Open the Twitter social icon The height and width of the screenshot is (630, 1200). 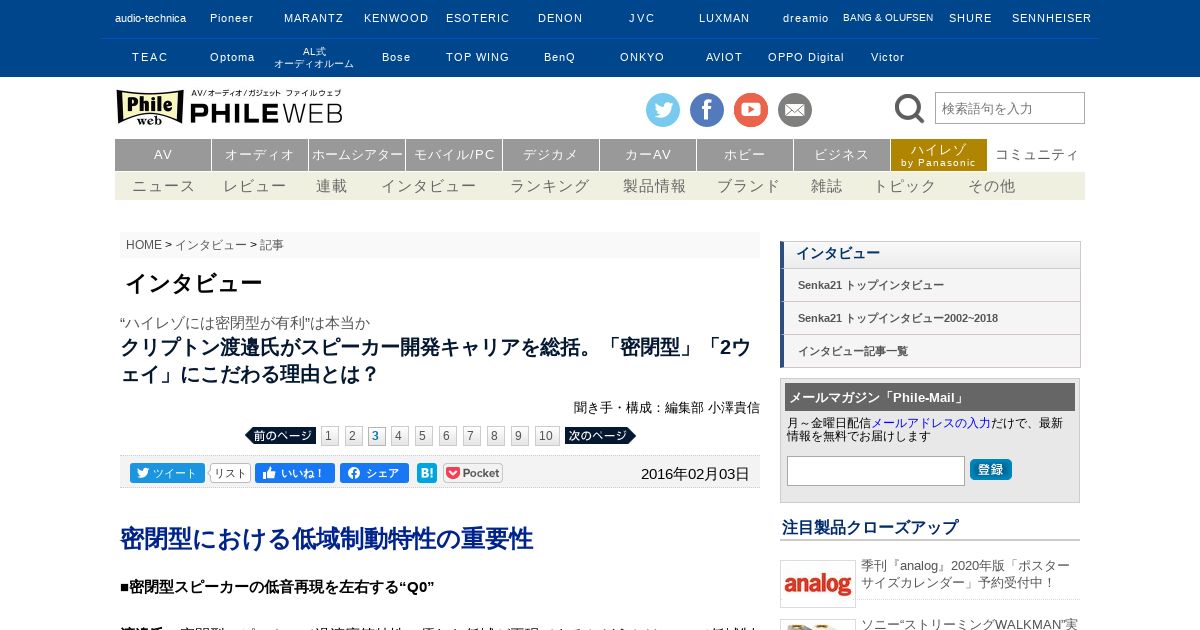coord(662,110)
